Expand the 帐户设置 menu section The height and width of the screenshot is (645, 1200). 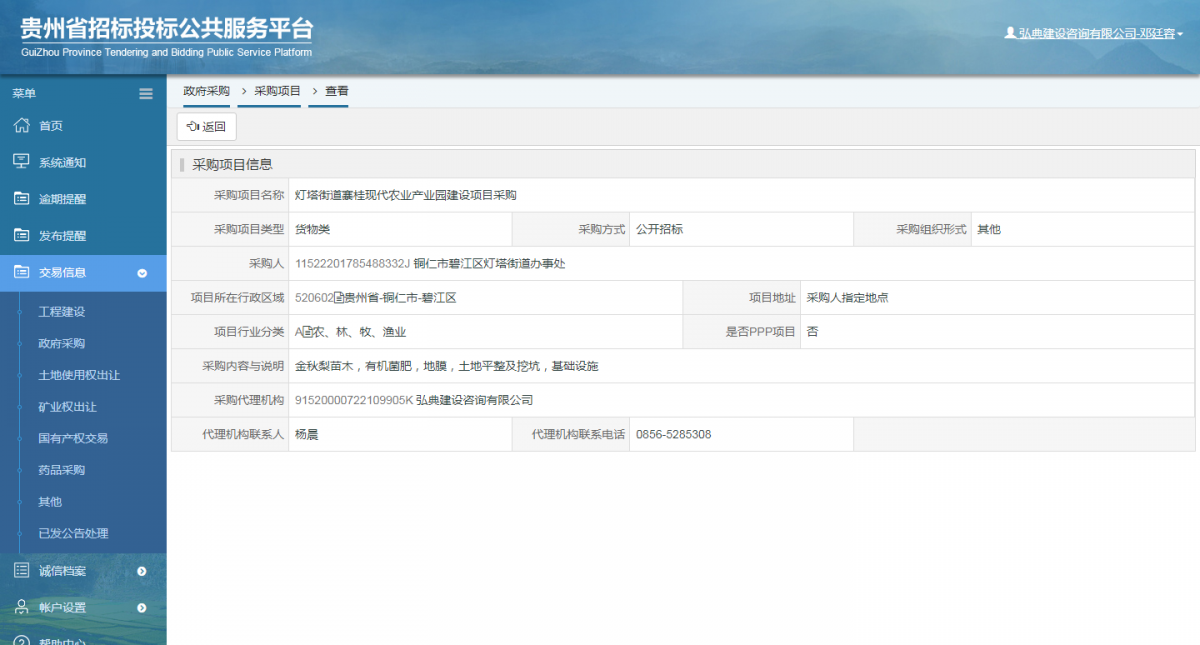tap(141, 606)
